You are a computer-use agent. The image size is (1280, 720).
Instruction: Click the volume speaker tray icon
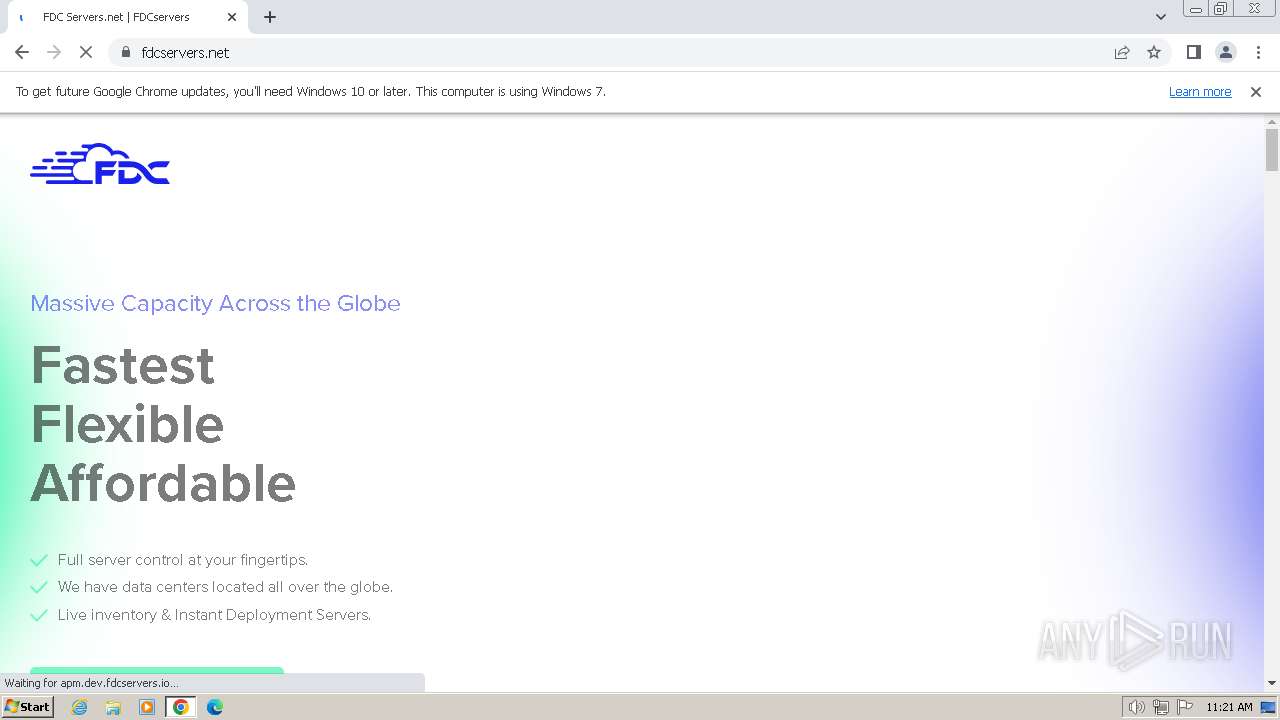click(x=1136, y=707)
